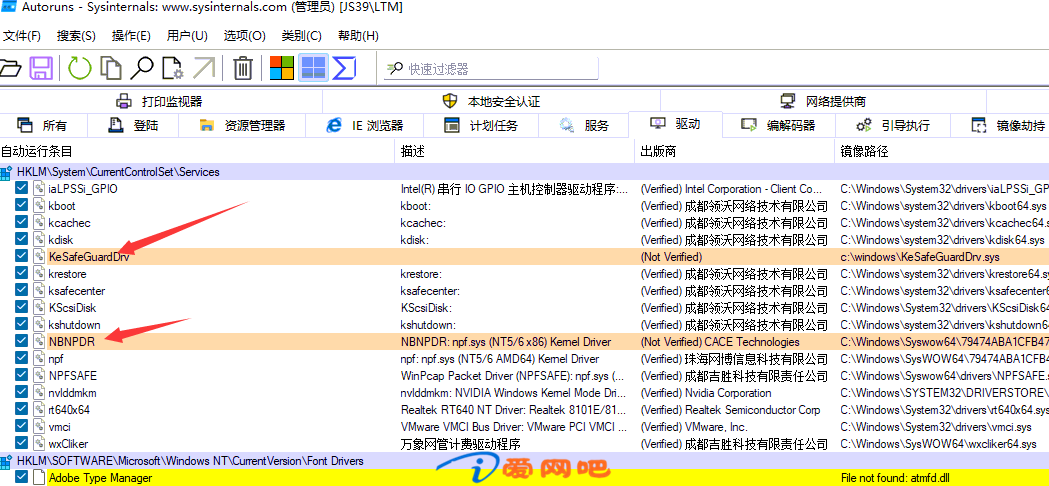Viewport: 1049px width, 486px height.
Task: Sort by the 出版商 column header
Action: click(x=735, y=151)
